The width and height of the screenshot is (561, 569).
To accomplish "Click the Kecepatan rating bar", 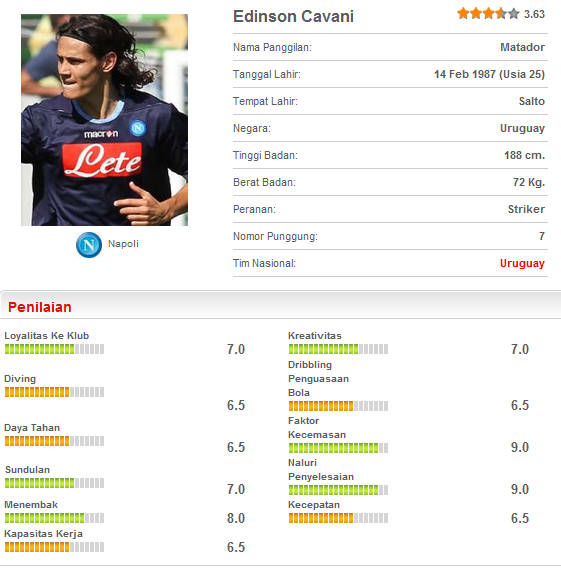I will point(338,518).
